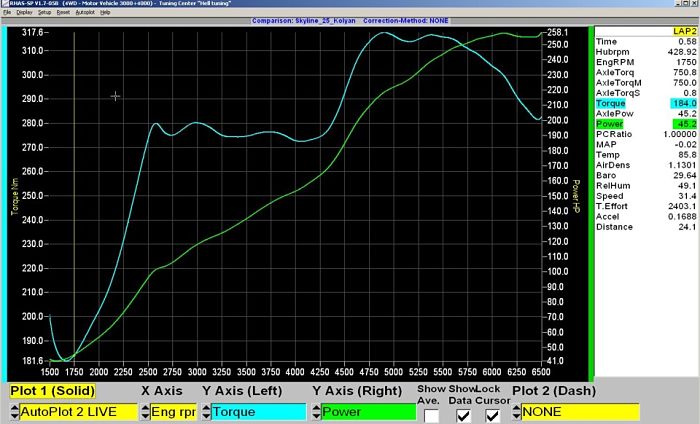
Task: Click the 1500 rpm x-axis label
Action: tap(50, 372)
